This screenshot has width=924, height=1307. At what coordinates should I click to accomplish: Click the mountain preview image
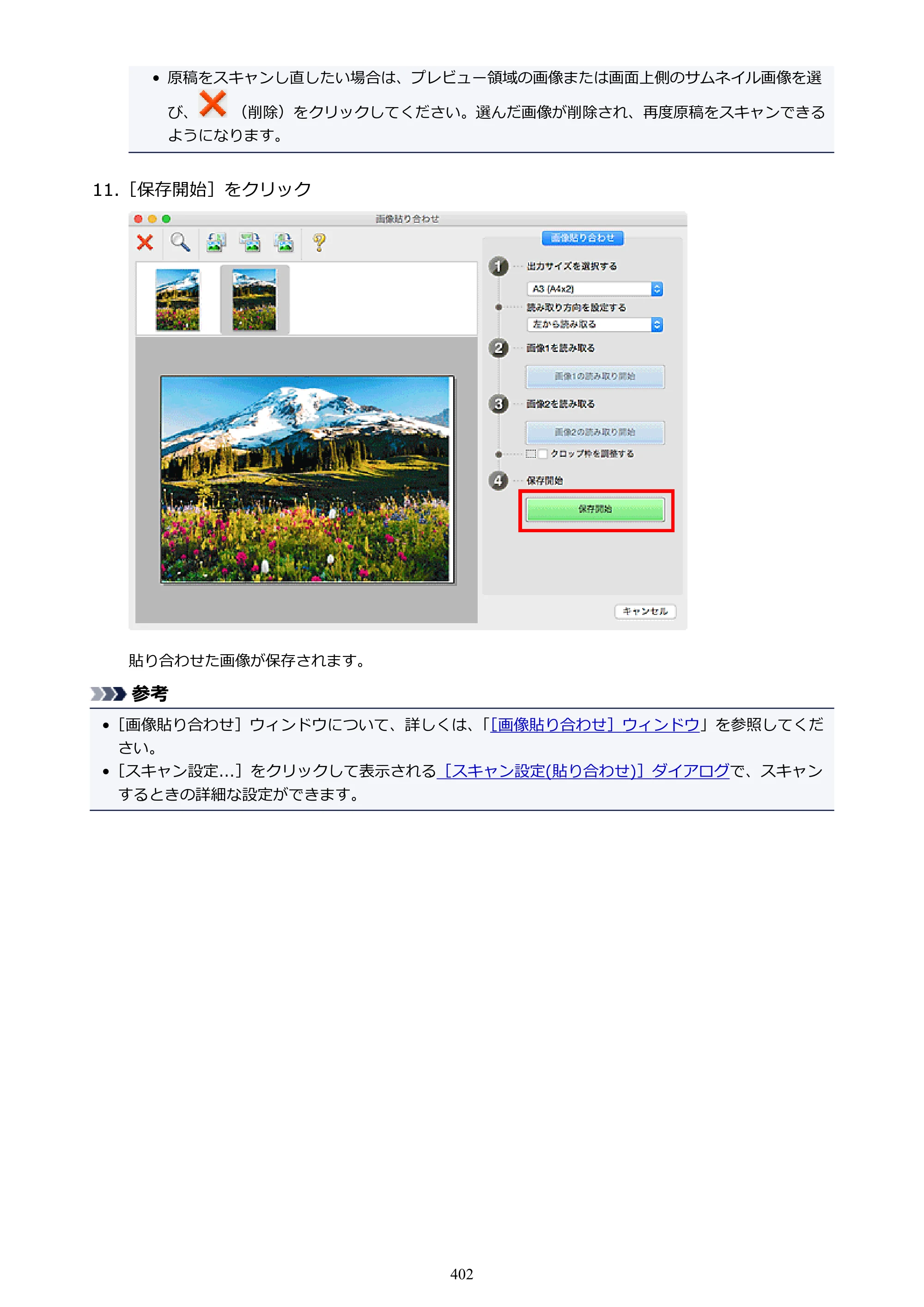[306, 479]
